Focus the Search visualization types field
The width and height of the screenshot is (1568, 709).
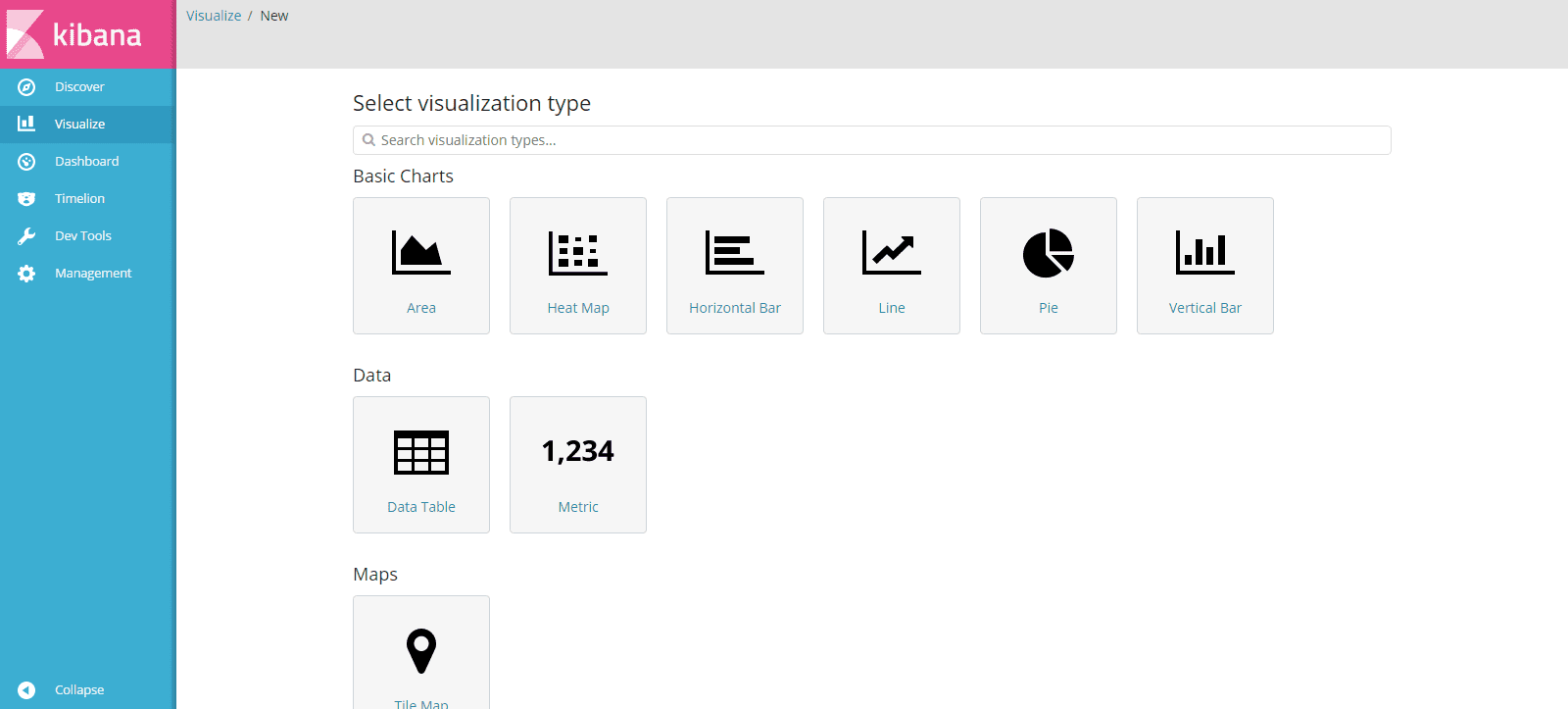point(872,140)
